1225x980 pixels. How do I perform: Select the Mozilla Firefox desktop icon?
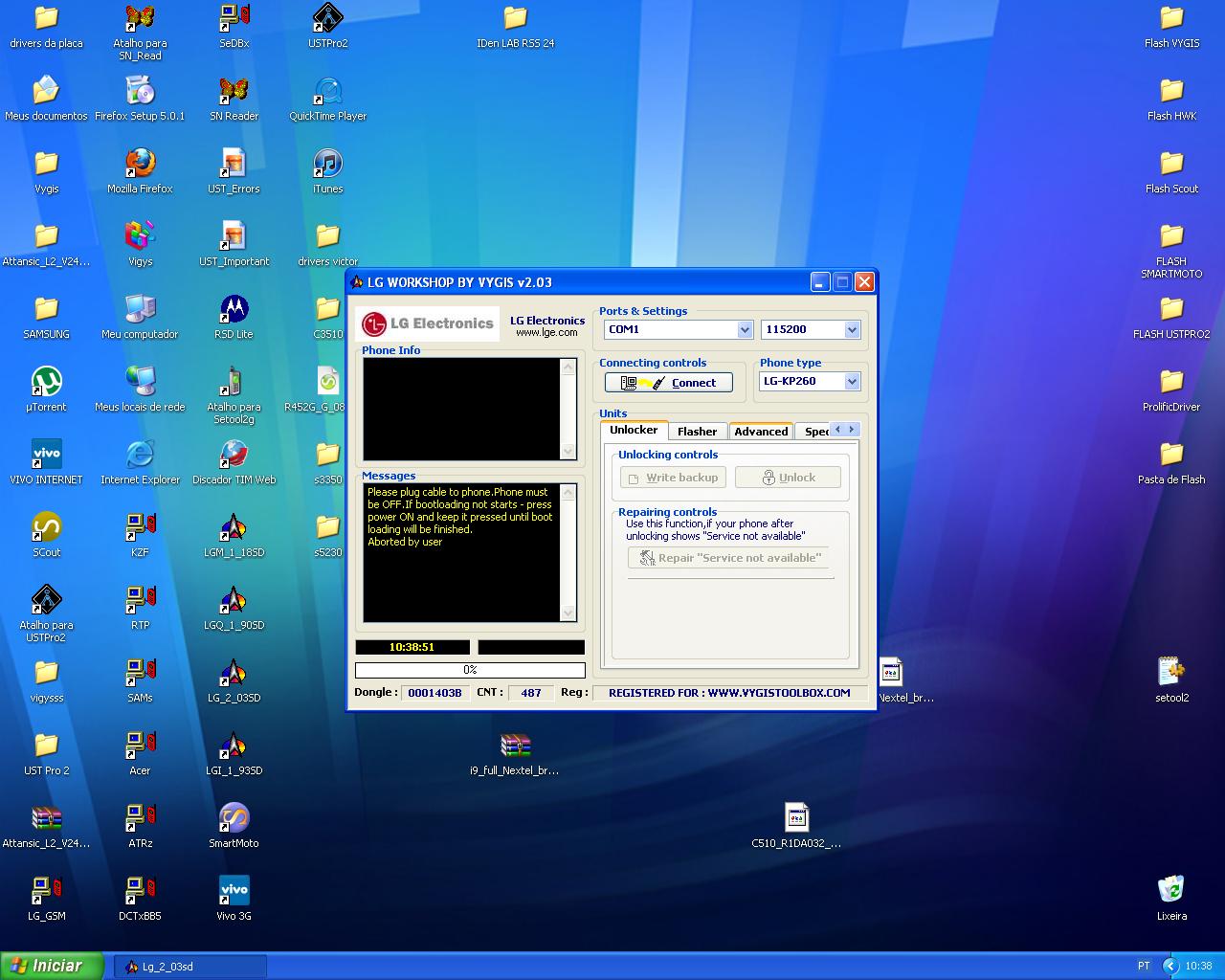pos(140,170)
